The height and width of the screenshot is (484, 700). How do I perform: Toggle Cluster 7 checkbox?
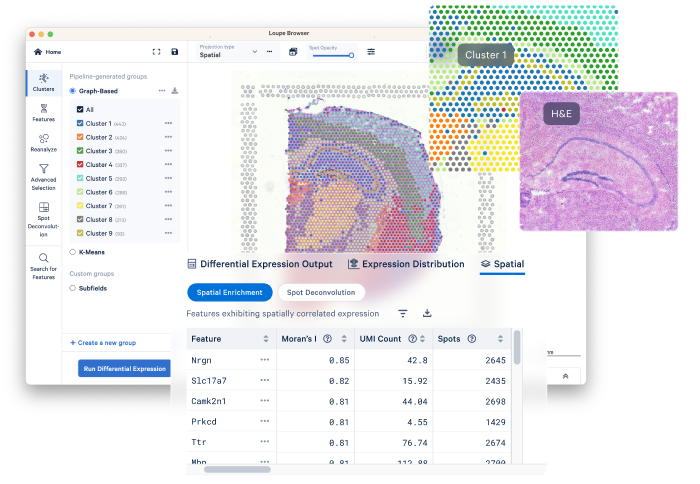[80, 206]
